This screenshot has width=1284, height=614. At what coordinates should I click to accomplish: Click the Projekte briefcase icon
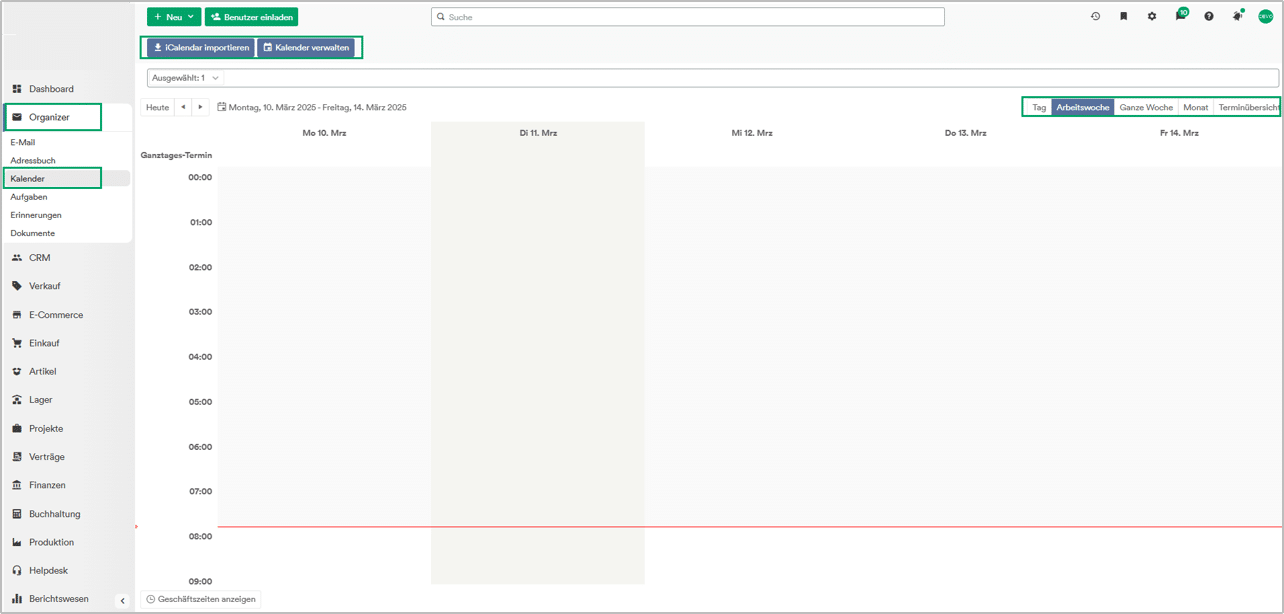(17, 428)
